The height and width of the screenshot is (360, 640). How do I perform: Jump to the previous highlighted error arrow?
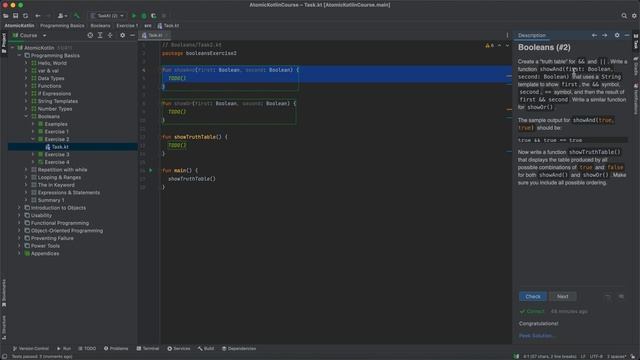point(500,45)
